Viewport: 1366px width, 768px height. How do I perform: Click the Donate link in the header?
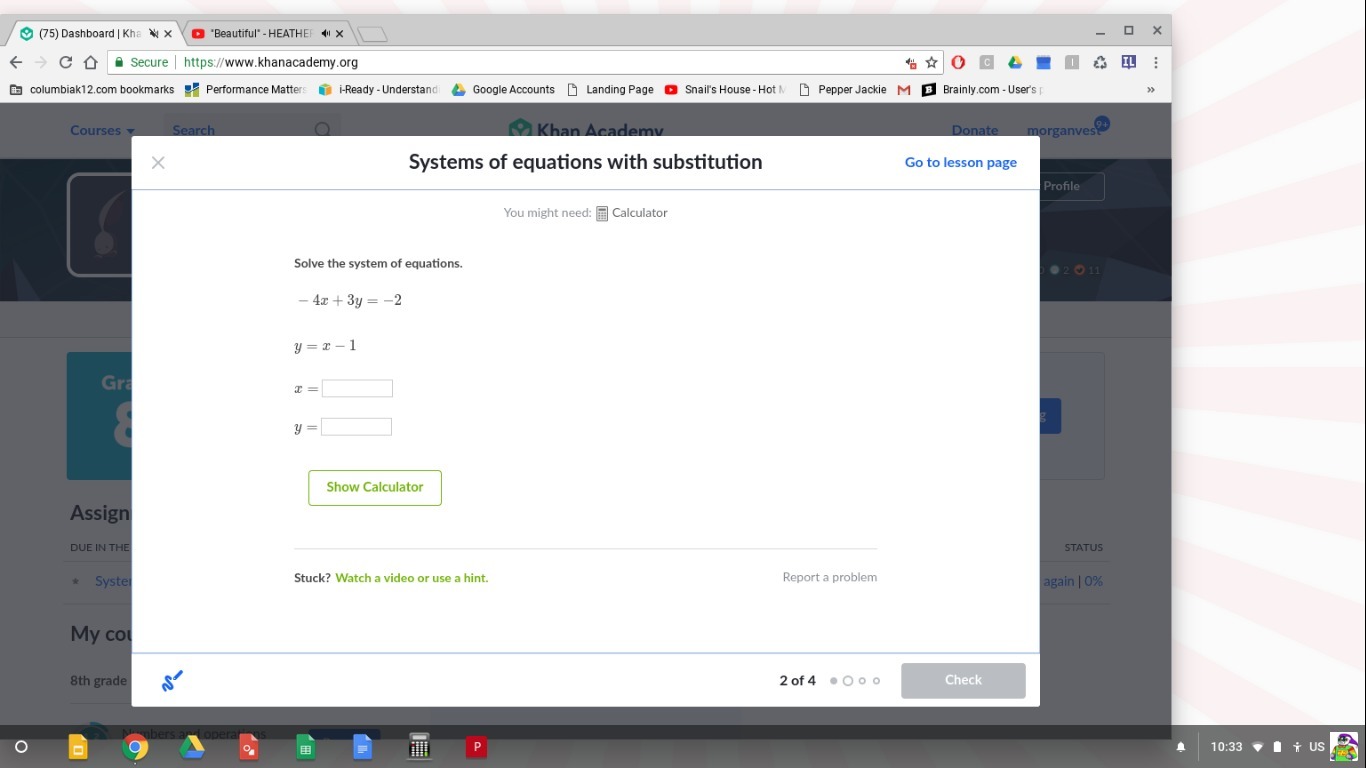(x=975, y=130)
